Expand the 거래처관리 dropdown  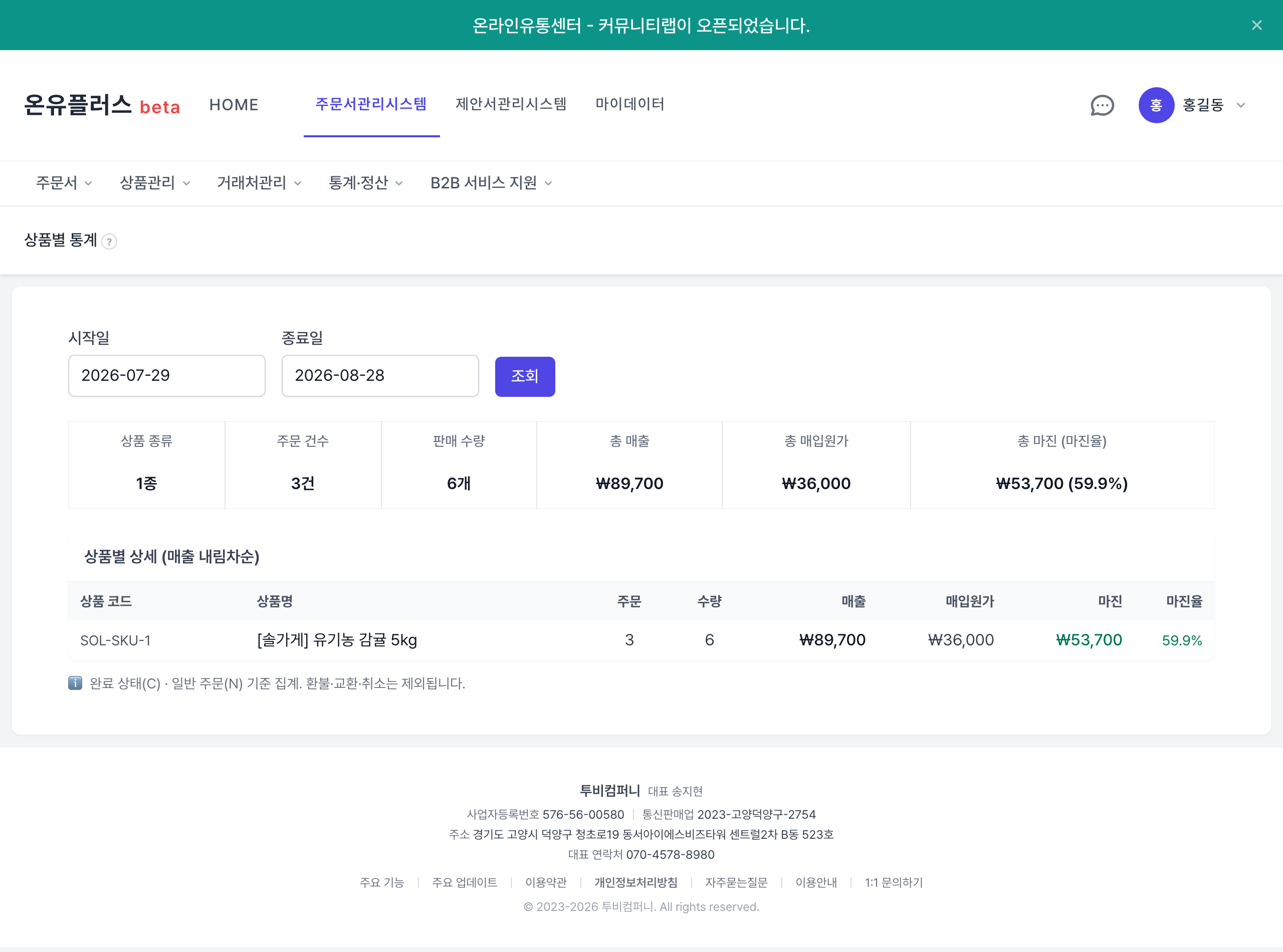(260, 183)
